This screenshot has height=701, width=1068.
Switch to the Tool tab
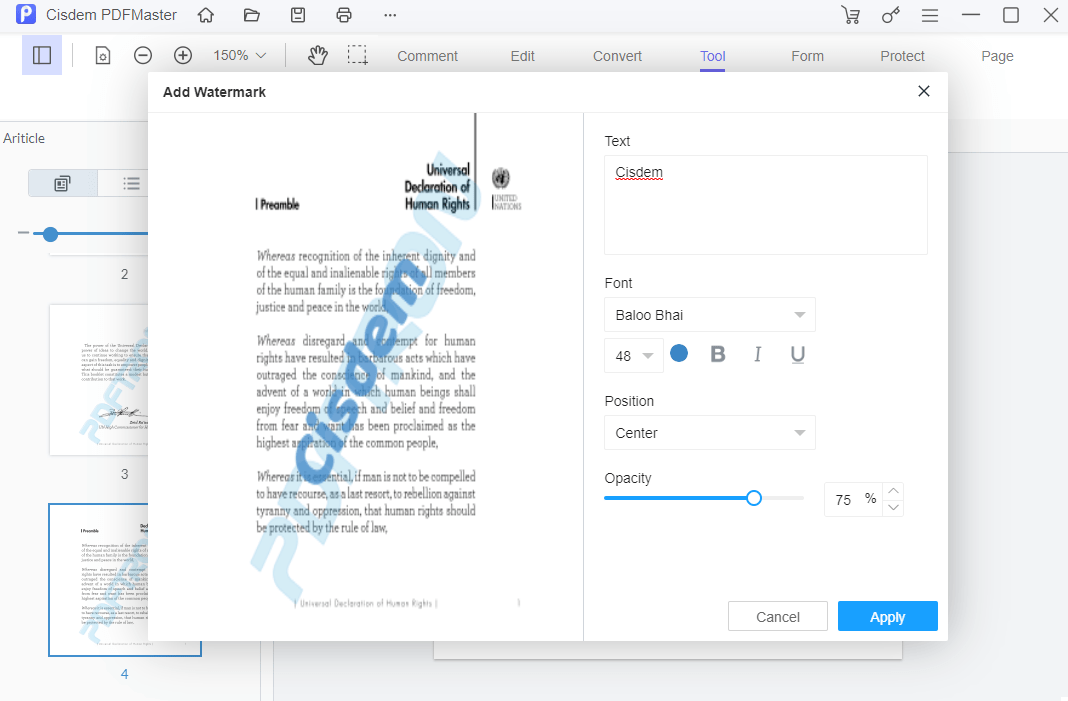712,56
